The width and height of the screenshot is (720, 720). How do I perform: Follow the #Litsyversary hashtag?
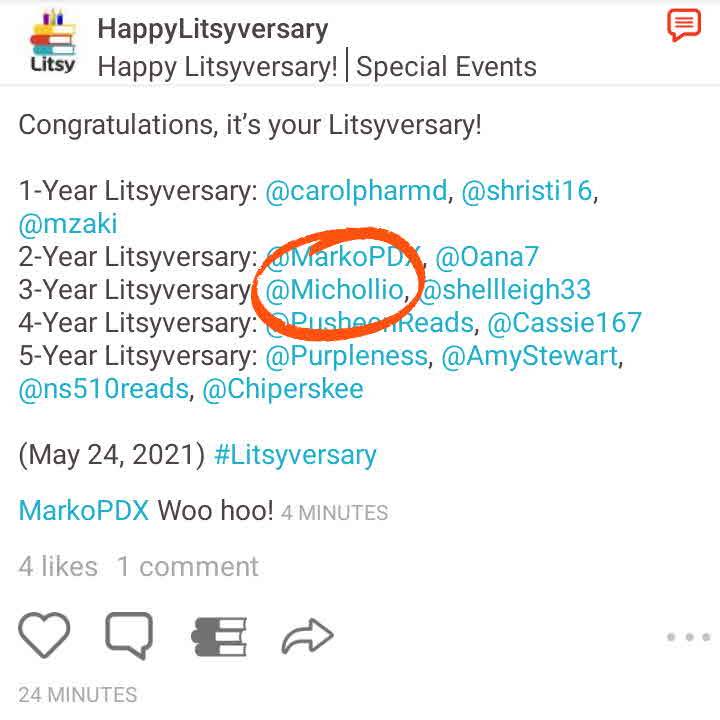[295, 456]
